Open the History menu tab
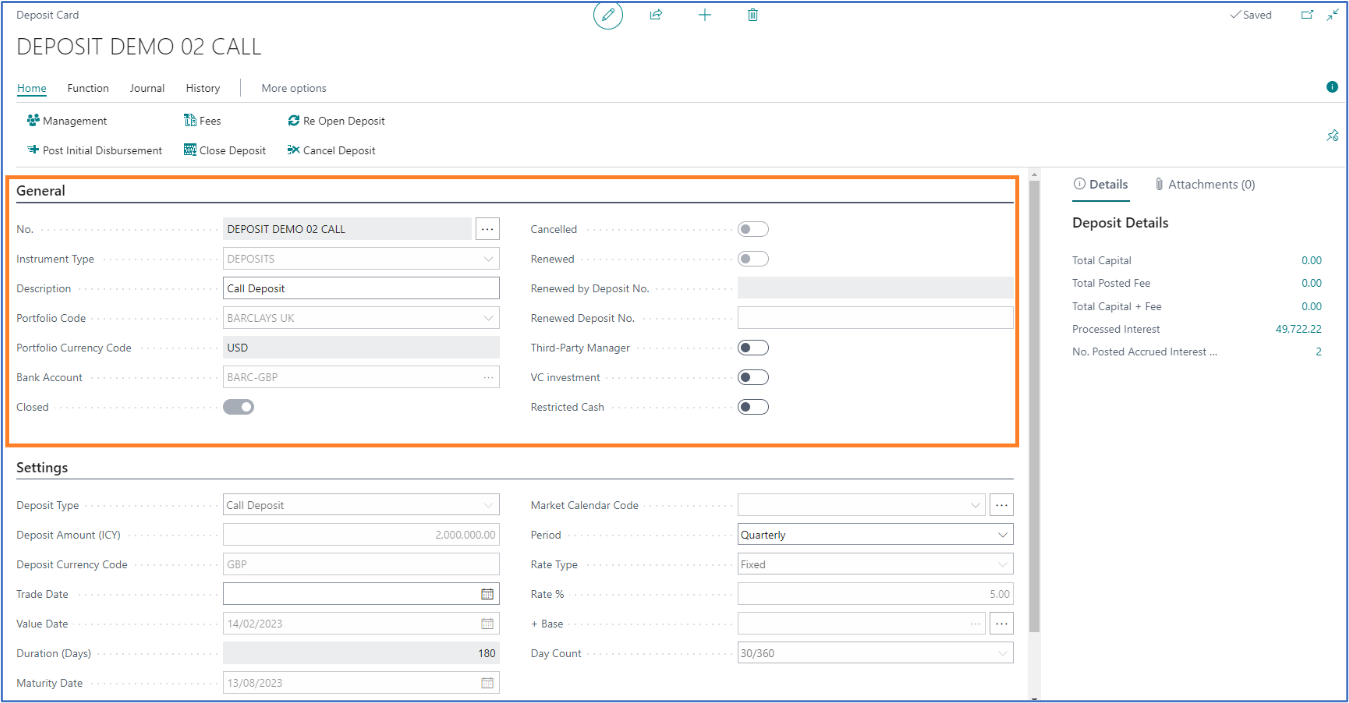 (x=203, y=88)
